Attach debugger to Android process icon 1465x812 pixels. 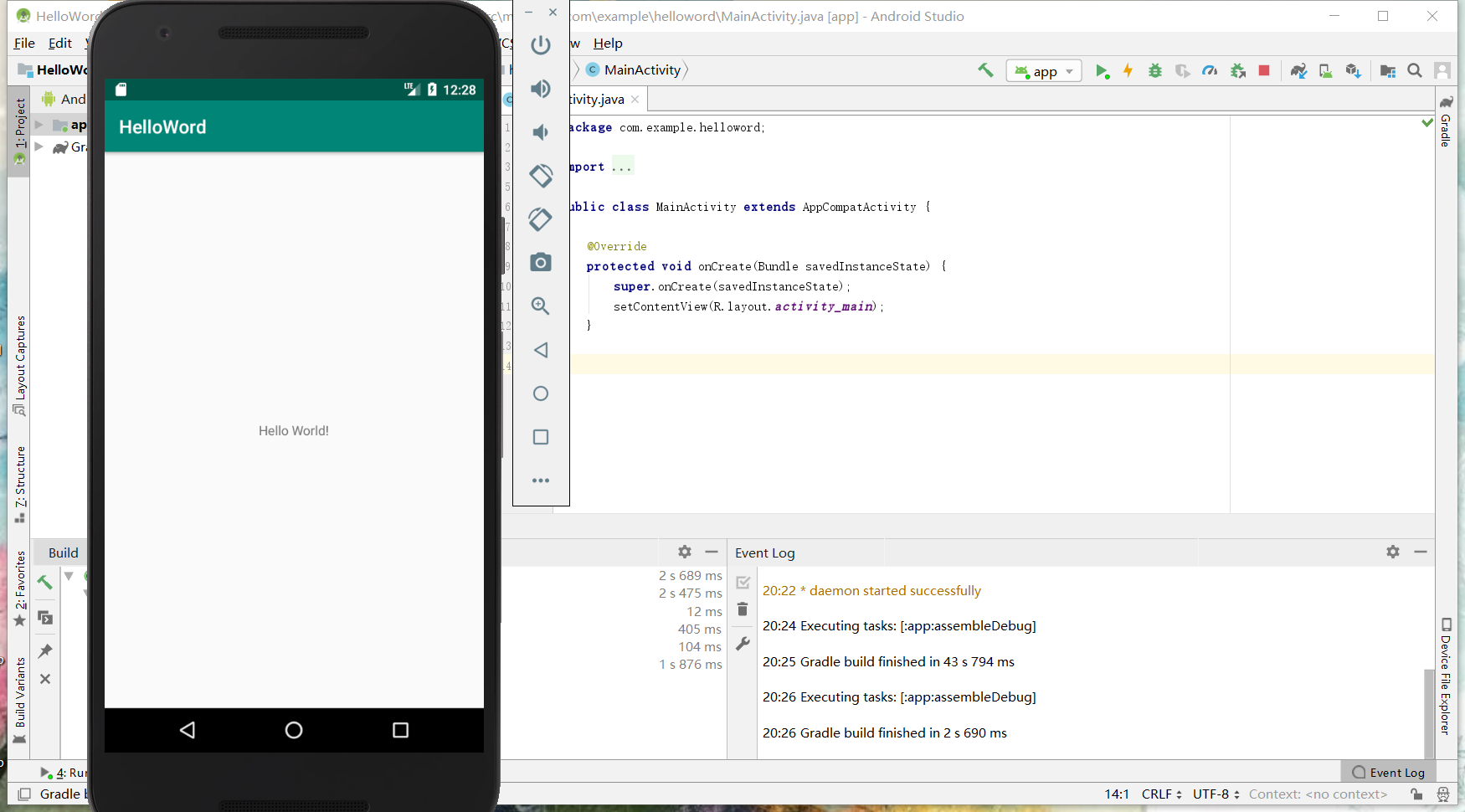(1238, 71)
